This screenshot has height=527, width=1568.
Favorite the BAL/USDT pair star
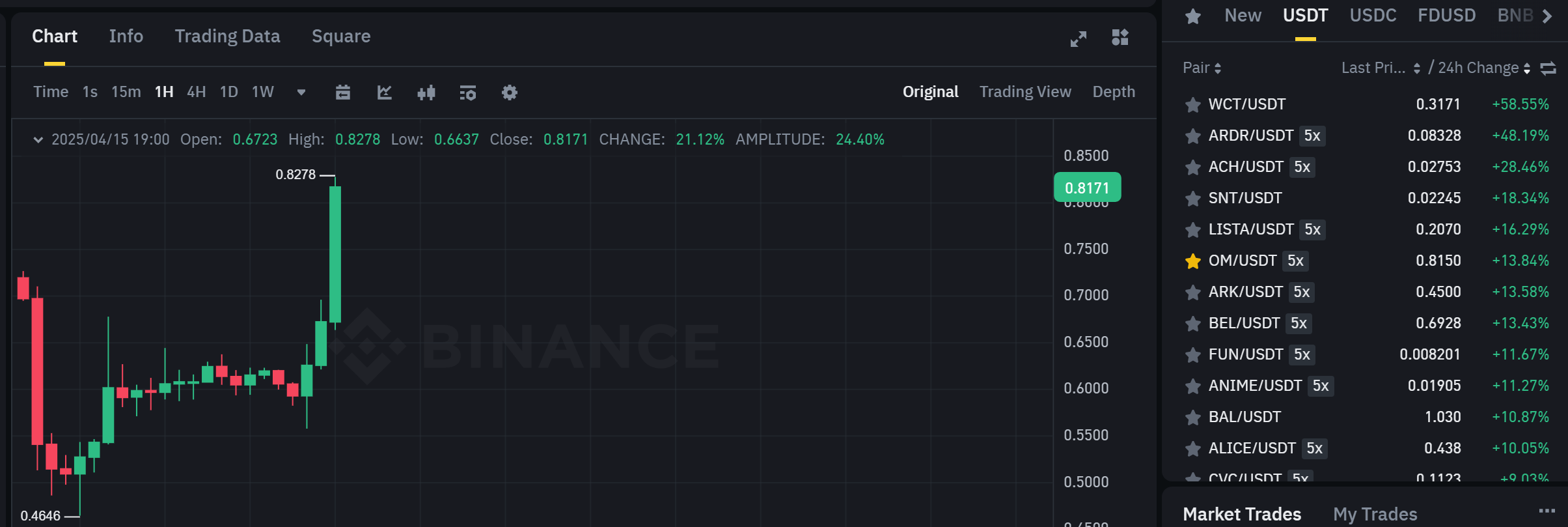coord(1193,417)
